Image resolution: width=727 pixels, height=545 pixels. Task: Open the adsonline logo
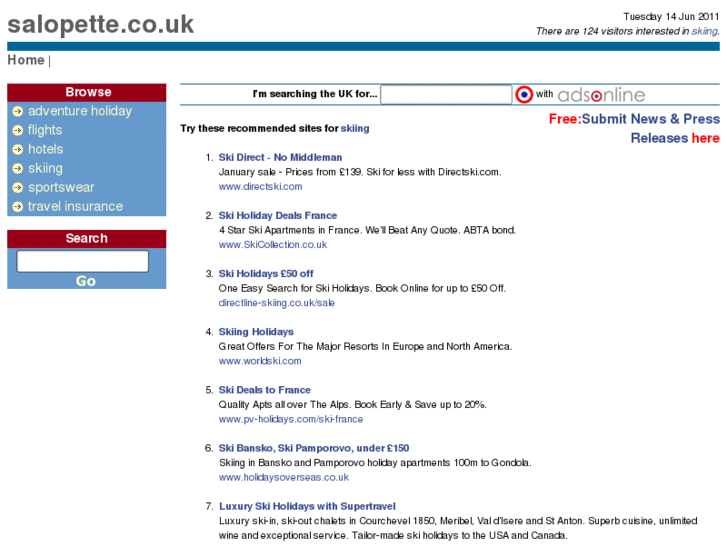click(x=601, y=95)
